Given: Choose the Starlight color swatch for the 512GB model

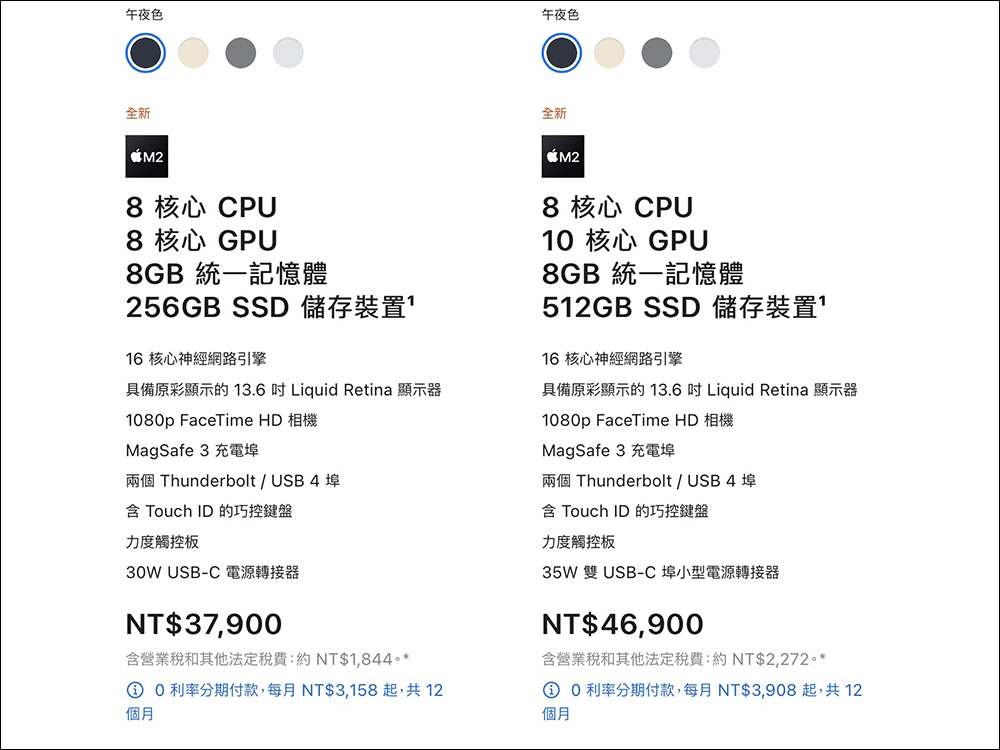Looking at the screenshot, I should (609, 53).
